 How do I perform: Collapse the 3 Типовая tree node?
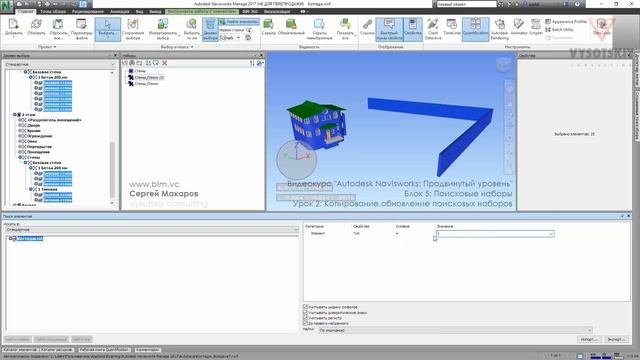[x=31, y=189]
